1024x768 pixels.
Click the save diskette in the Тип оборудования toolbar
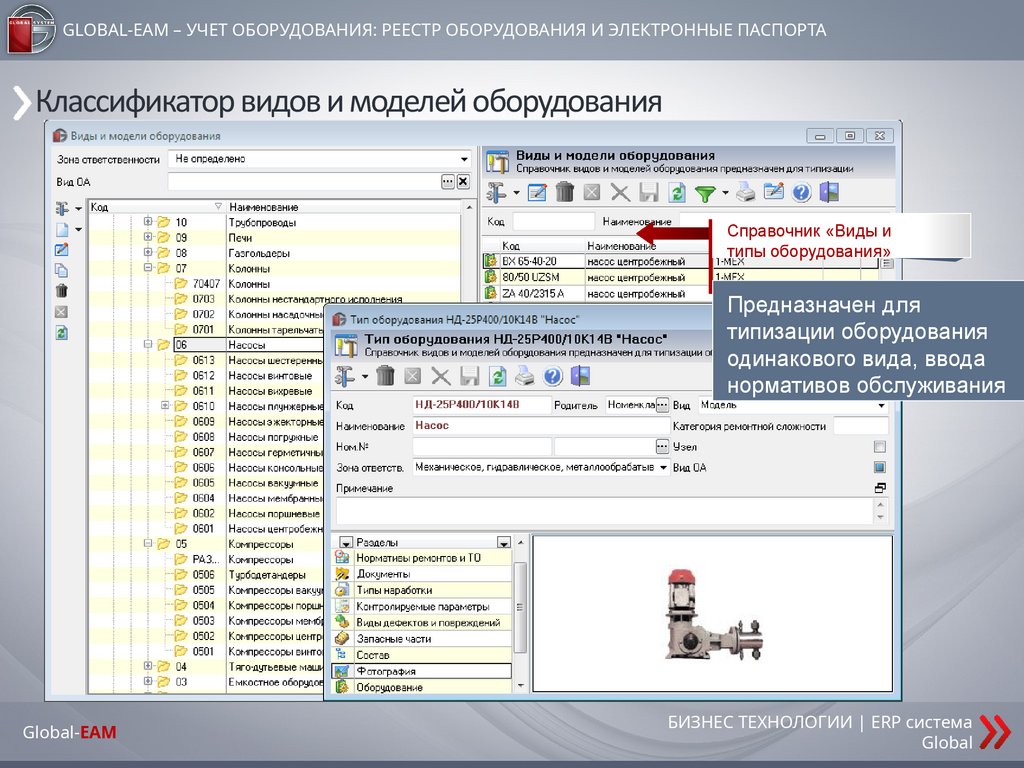pyautogui.click(x=469, y=376)
